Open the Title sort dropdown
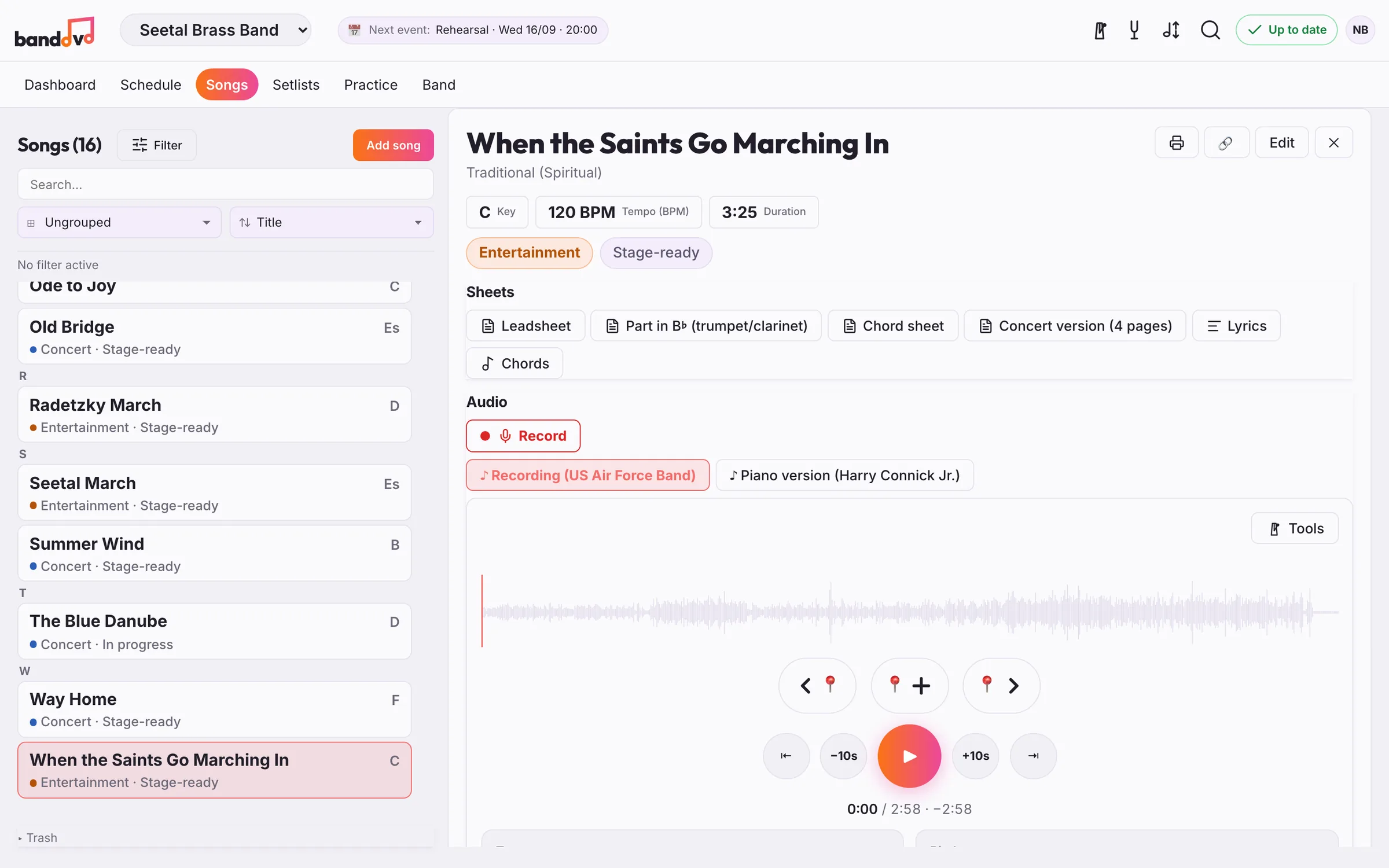Screen dimensions: 1389x868 tap(332, 222)
